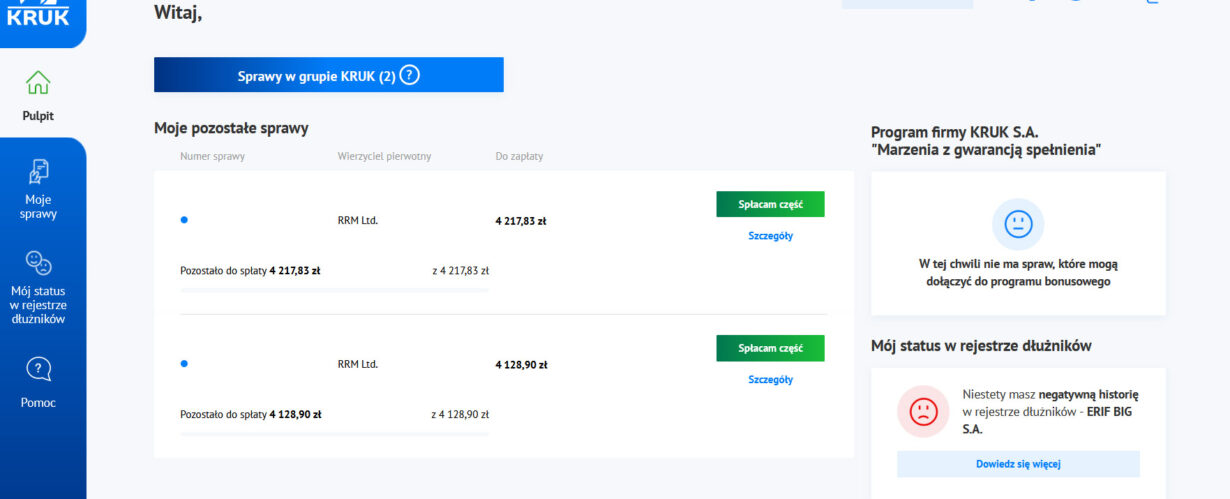Select the Moje sprawy menu label
The image size is (1230, 499).
[x=38, y=206]
